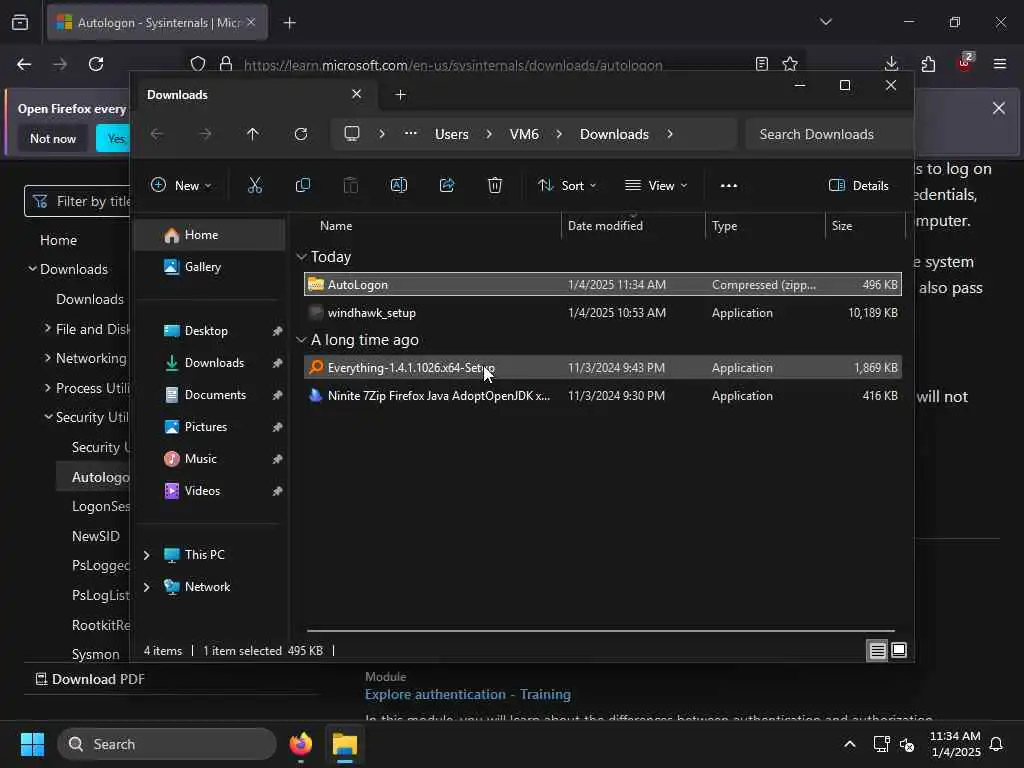Screen dimensions: 1024x768
Task: Open Explore authentication - Training link
Action: (x=468, y=694)
